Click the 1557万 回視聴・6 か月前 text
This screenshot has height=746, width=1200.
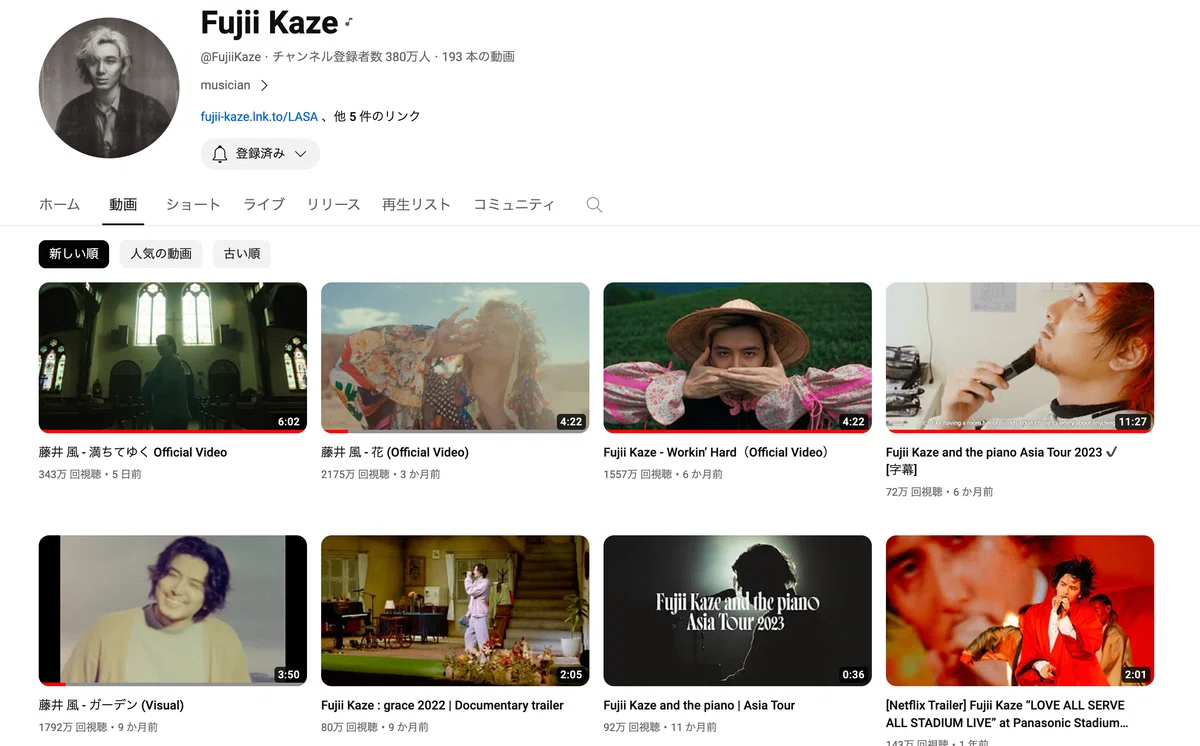pyautogui.click(x=663, y=474)
